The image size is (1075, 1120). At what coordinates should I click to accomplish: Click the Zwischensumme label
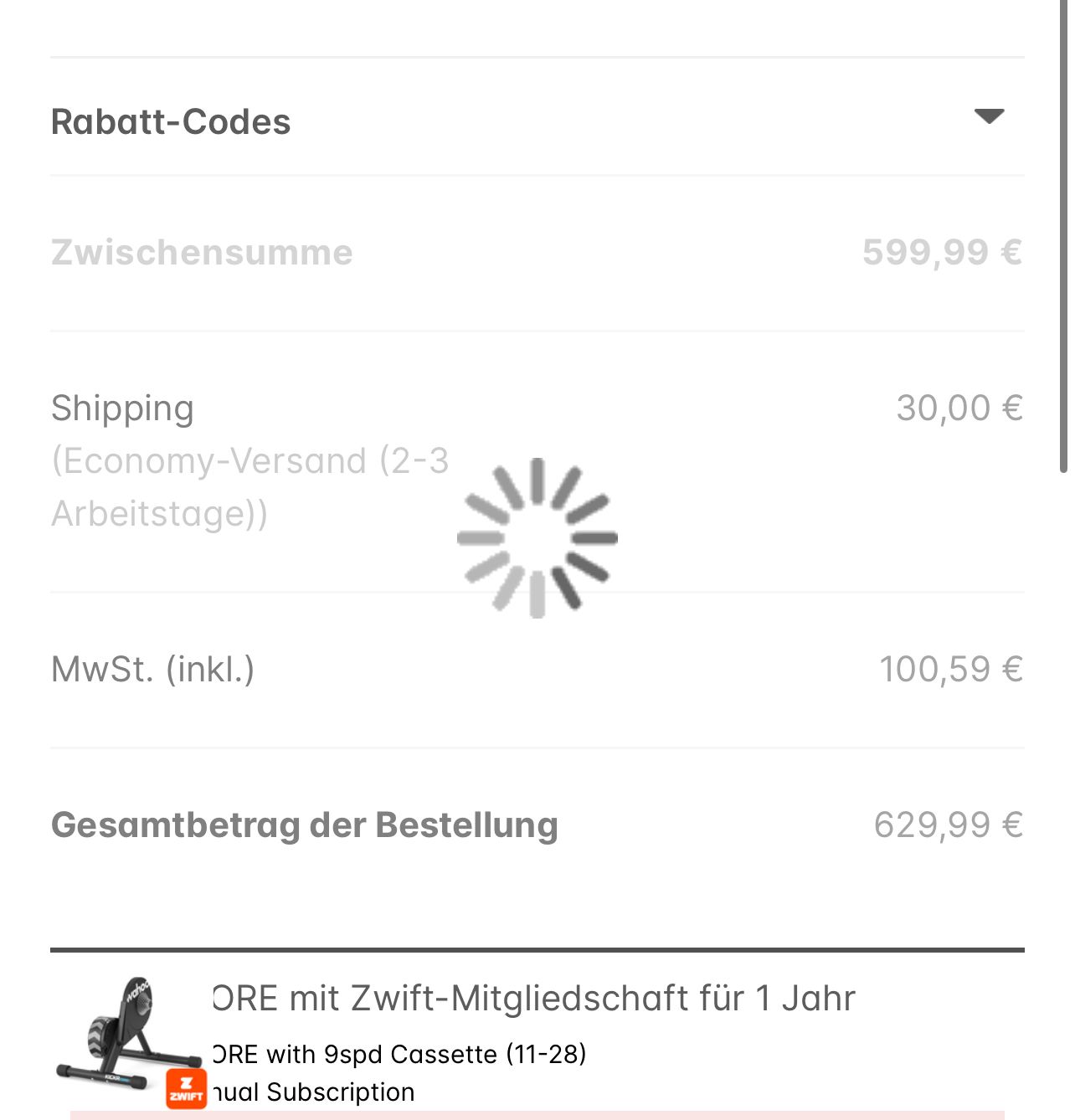[202, 253]
